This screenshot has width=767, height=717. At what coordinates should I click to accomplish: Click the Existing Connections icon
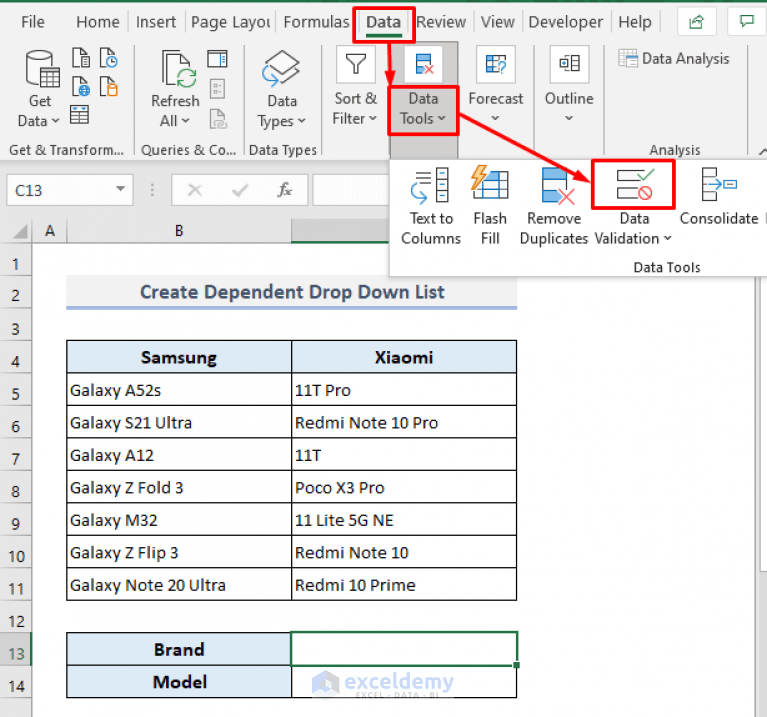pos(109,86)
